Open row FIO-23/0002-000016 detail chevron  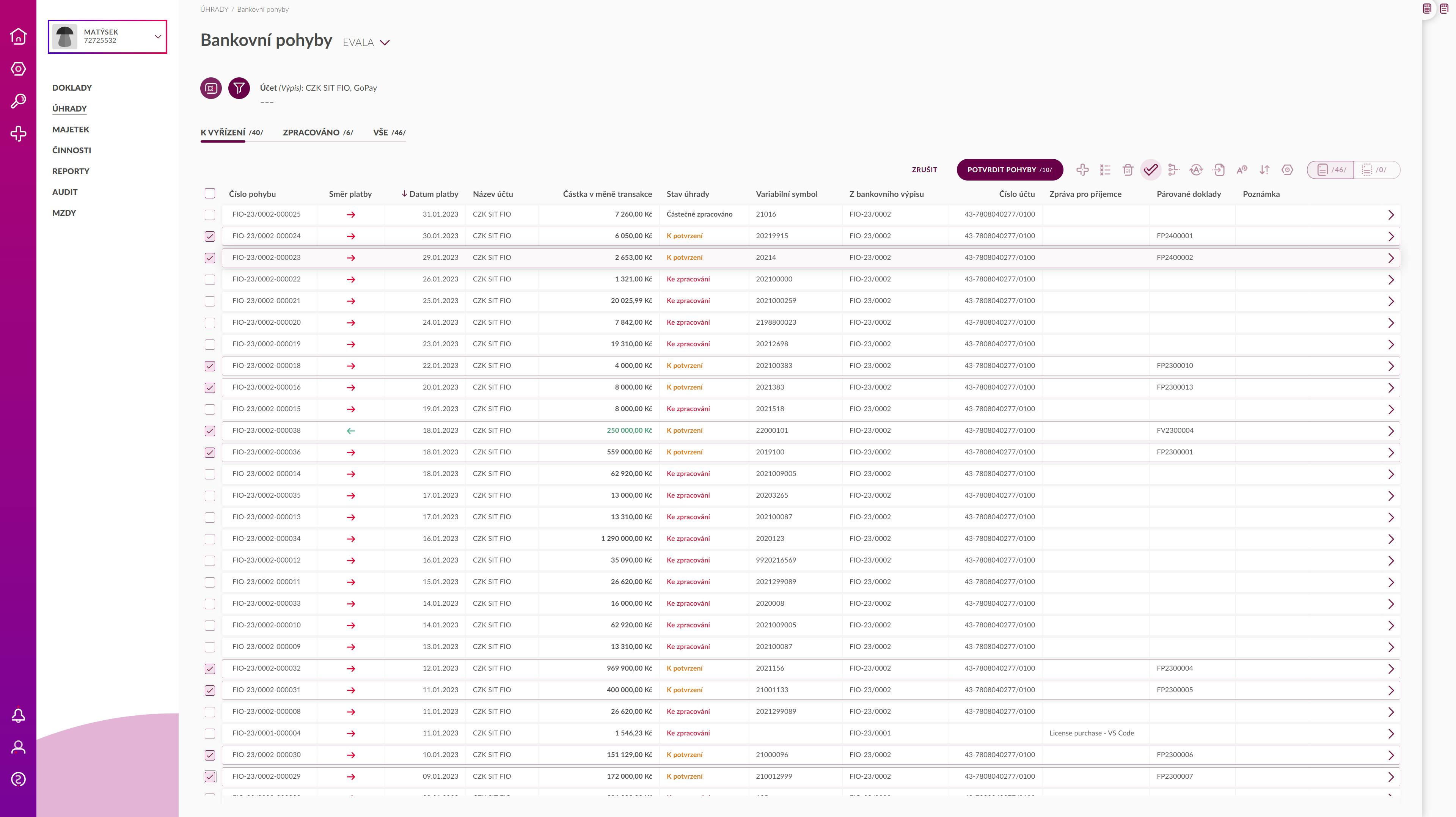(x=1391, y=388)
